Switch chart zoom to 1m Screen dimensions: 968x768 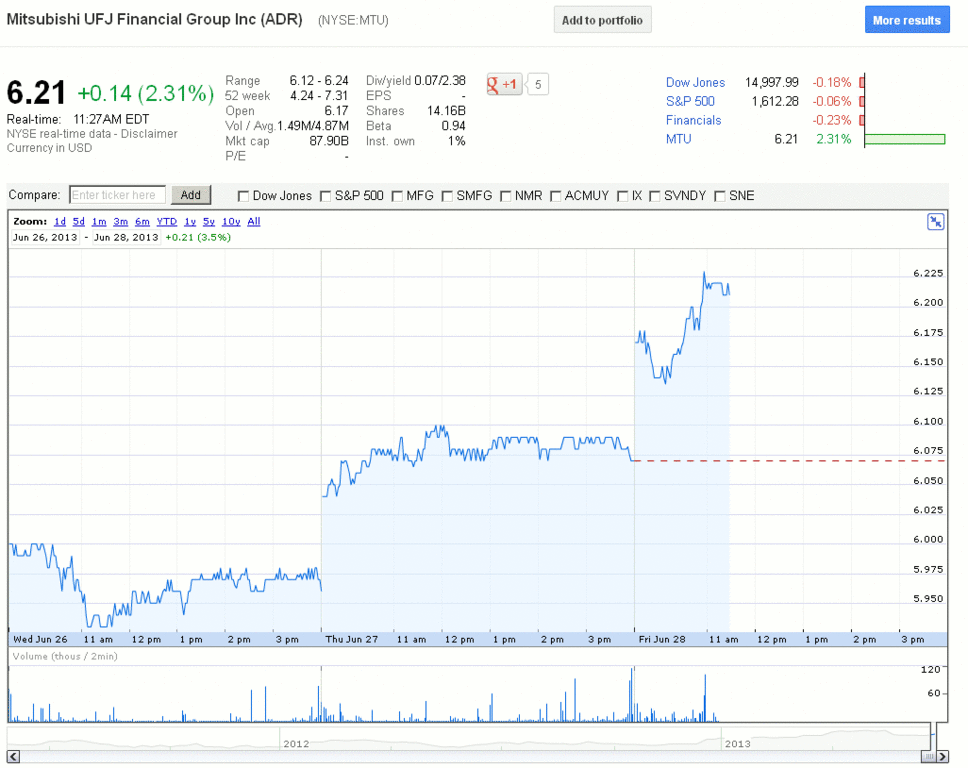click(99, 222)
